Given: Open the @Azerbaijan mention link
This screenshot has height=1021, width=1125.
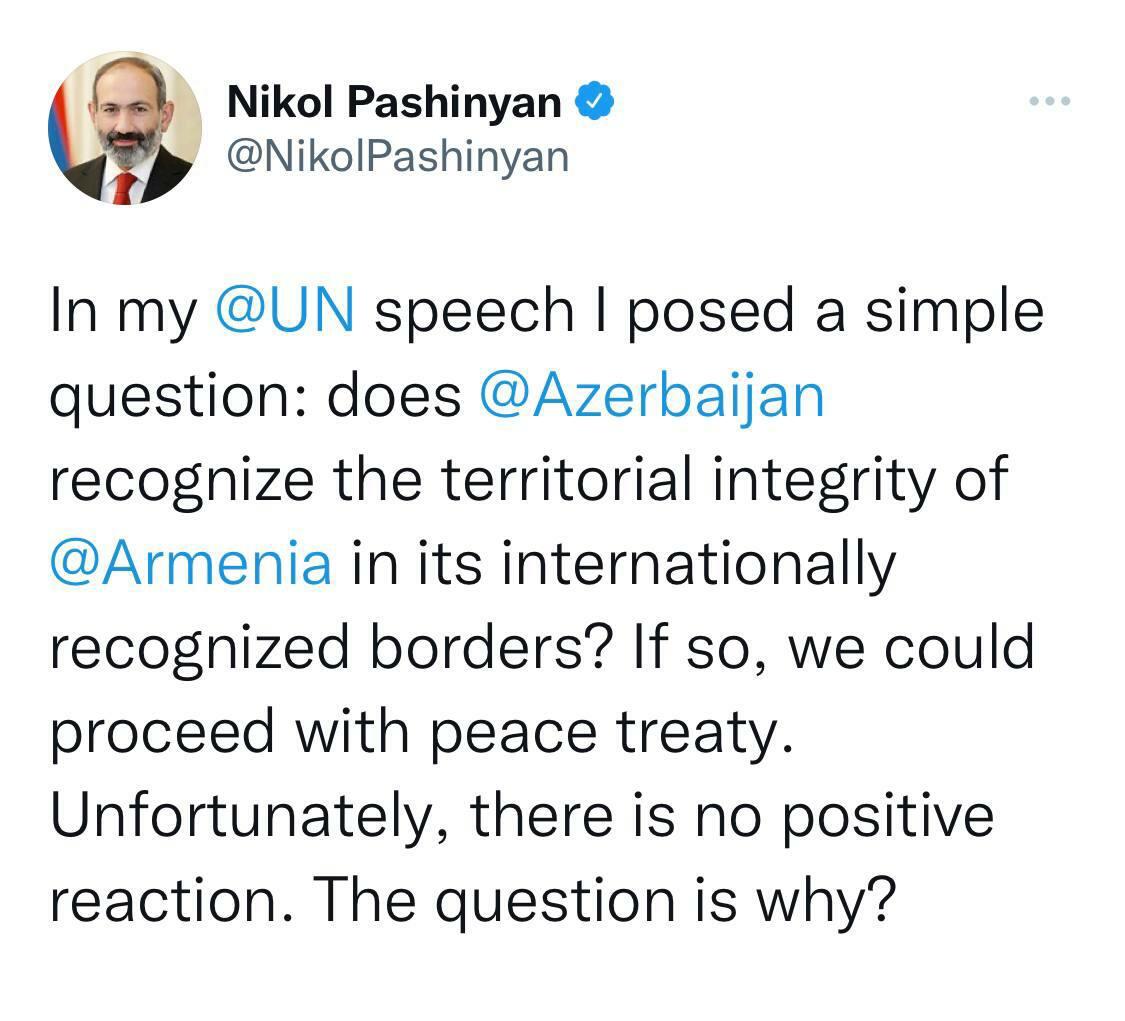Looking at the screenshot, I should point(652,396).
